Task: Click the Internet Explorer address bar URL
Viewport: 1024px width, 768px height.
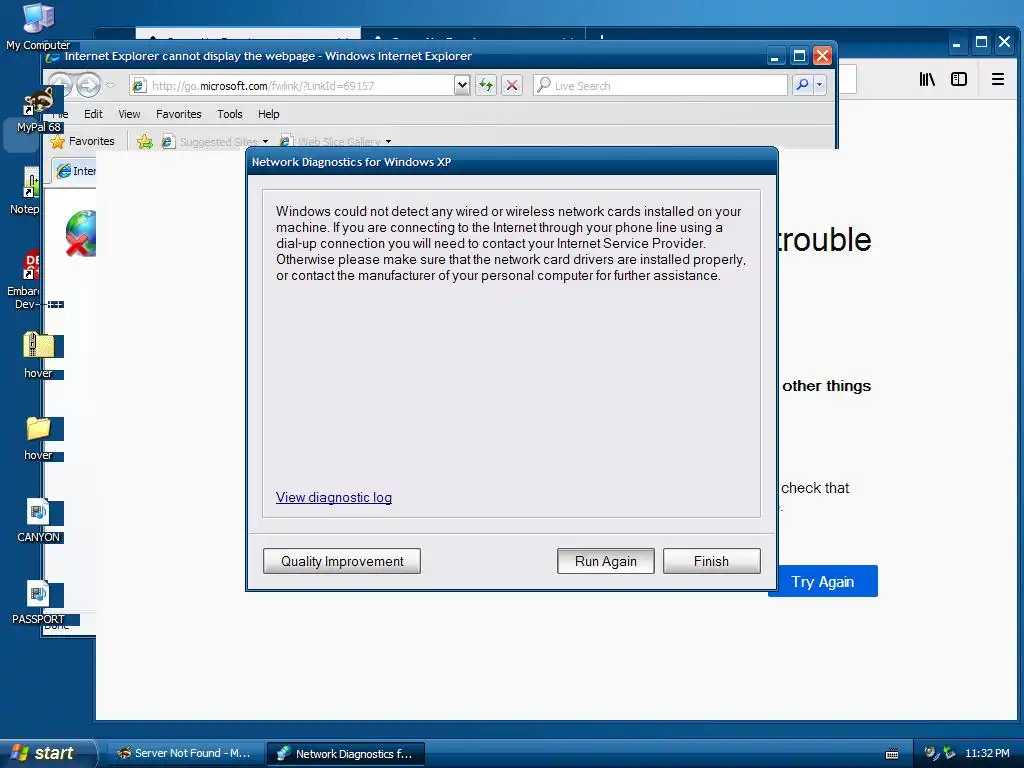Action: coord(293,86)
